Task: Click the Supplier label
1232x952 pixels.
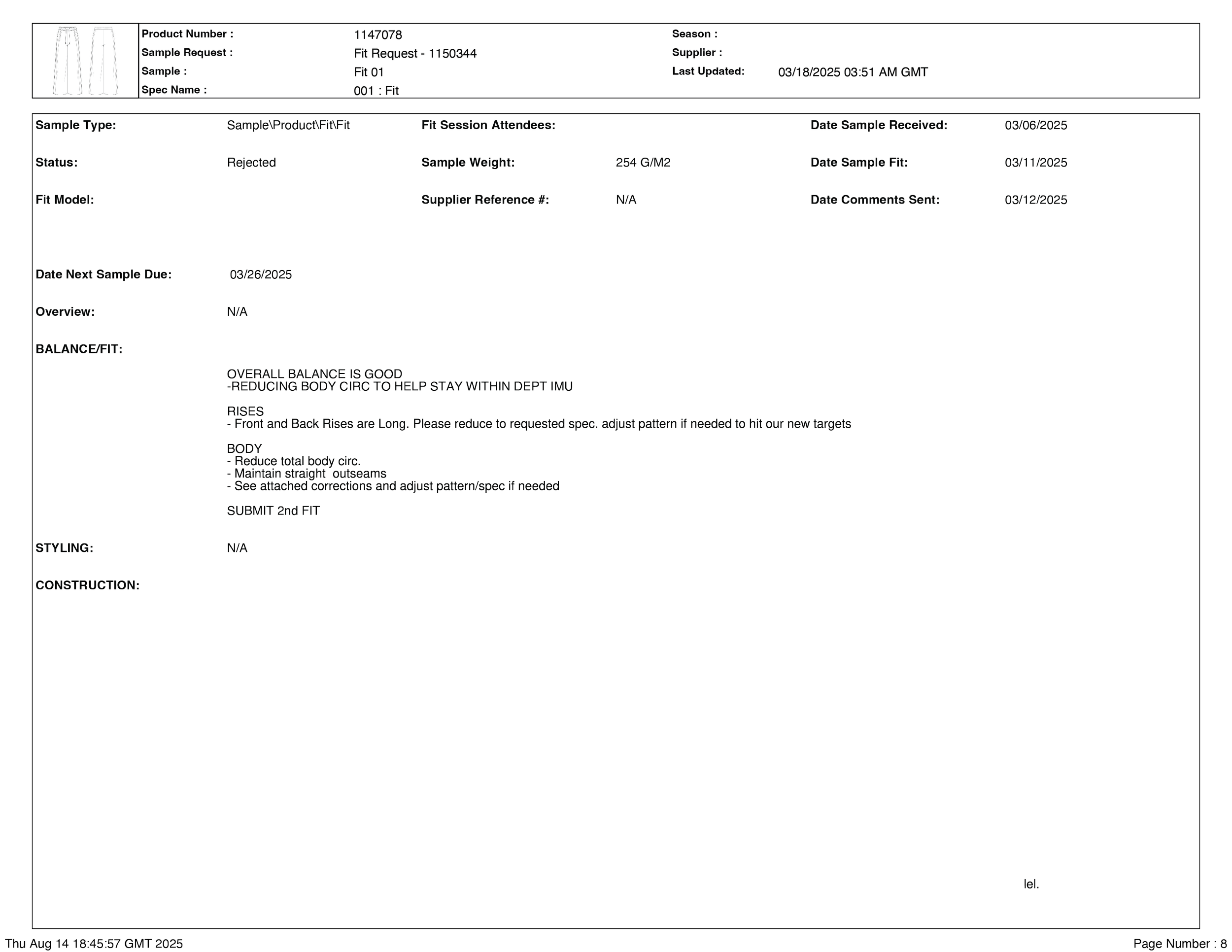Action: pos(697,52)
